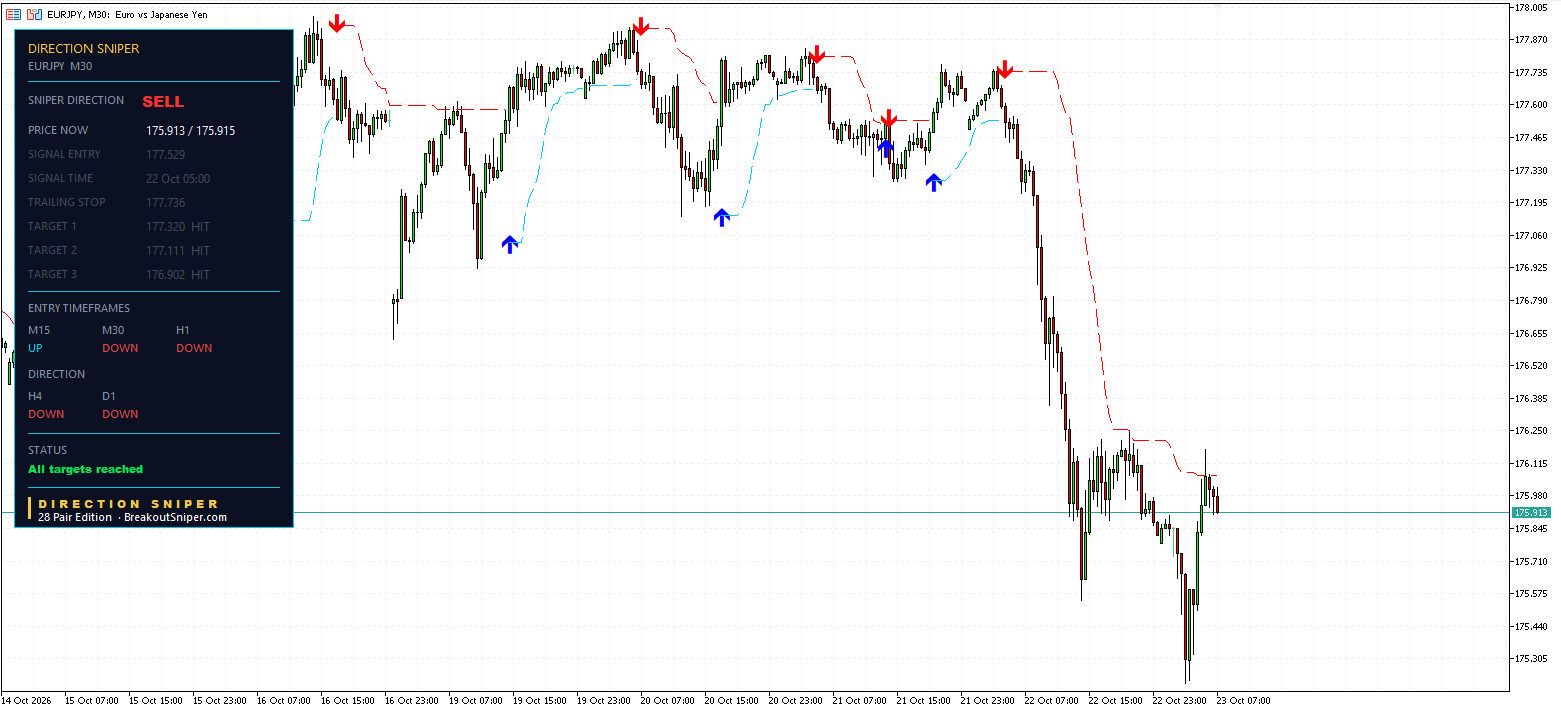Select the DIRECTION SNIPER panel heading
The height and width of the screenshot is (711, 1561).
(84, 48)
